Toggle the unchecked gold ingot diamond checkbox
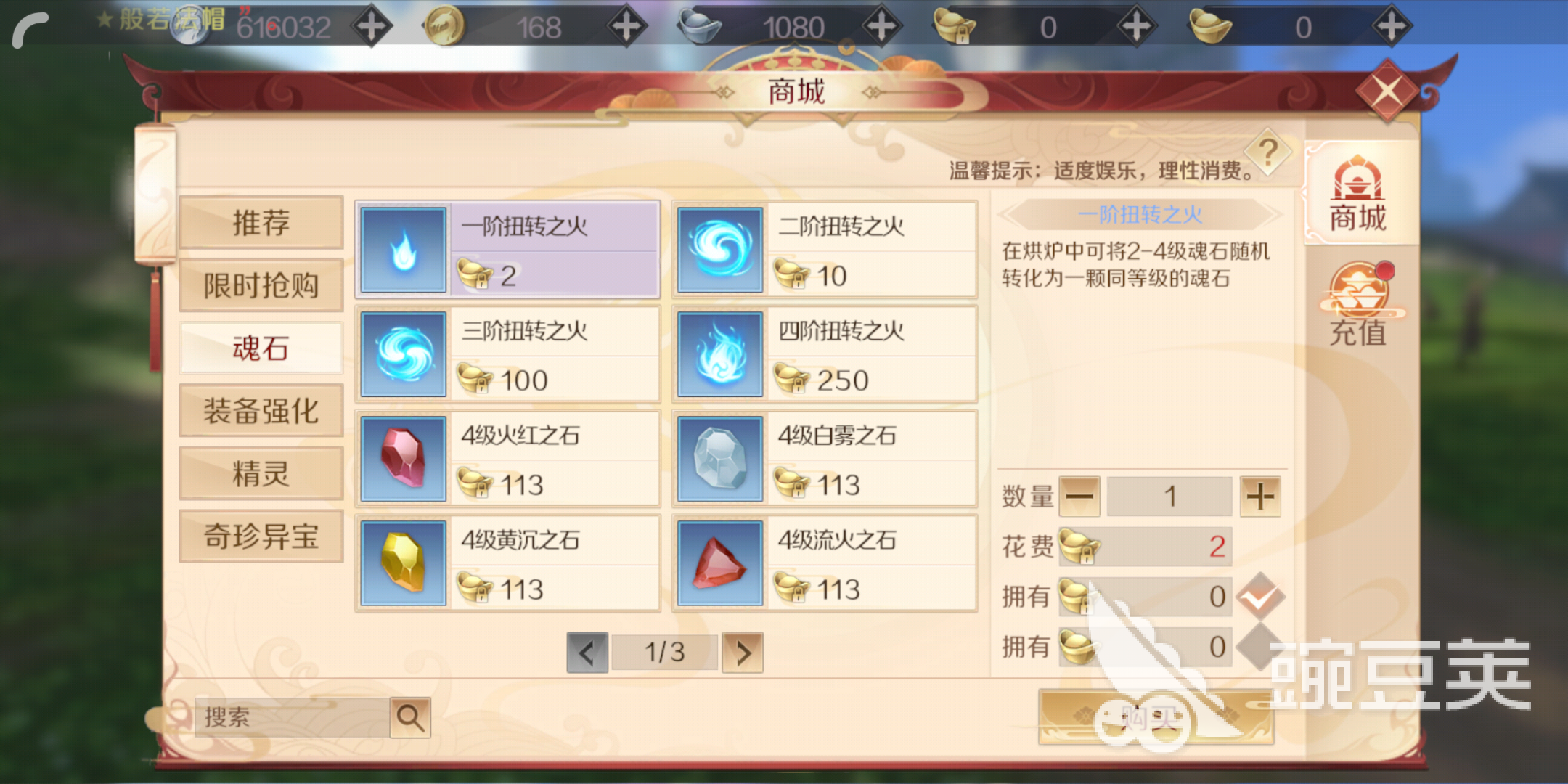The image size is (1568, 784). click(1260, 646)
